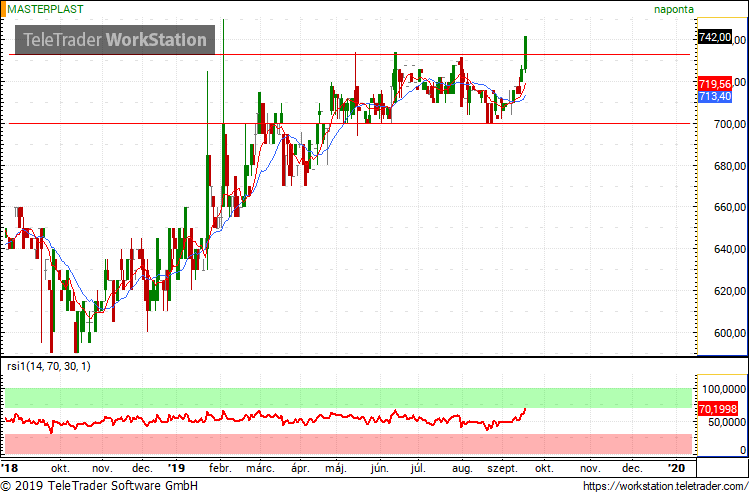Click the máj. month label
Viewport: 749px width, 494px height.
pyautogui.click(x=337, y=468)
